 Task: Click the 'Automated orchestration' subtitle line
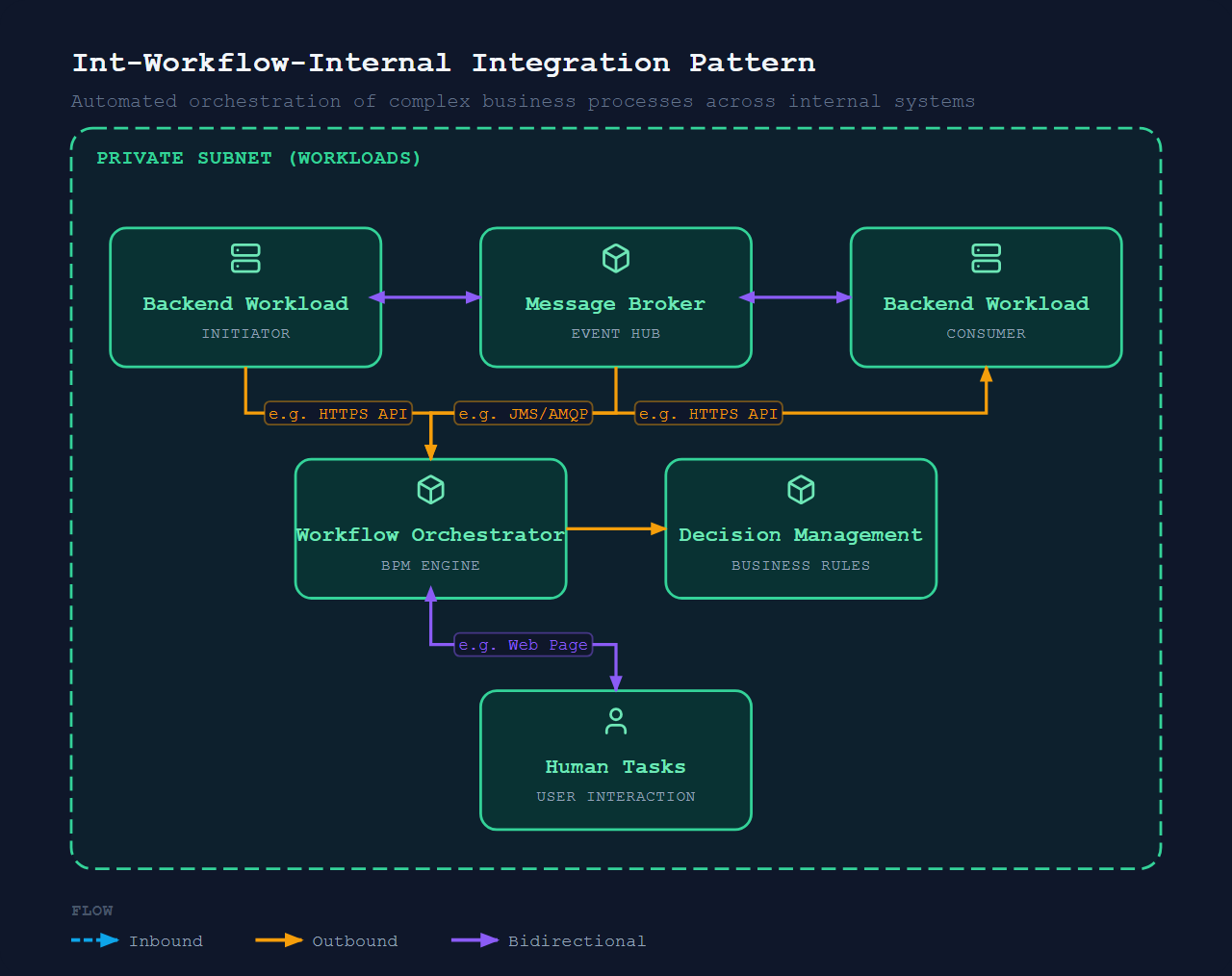pyautogui.click(x=523, y=101)
